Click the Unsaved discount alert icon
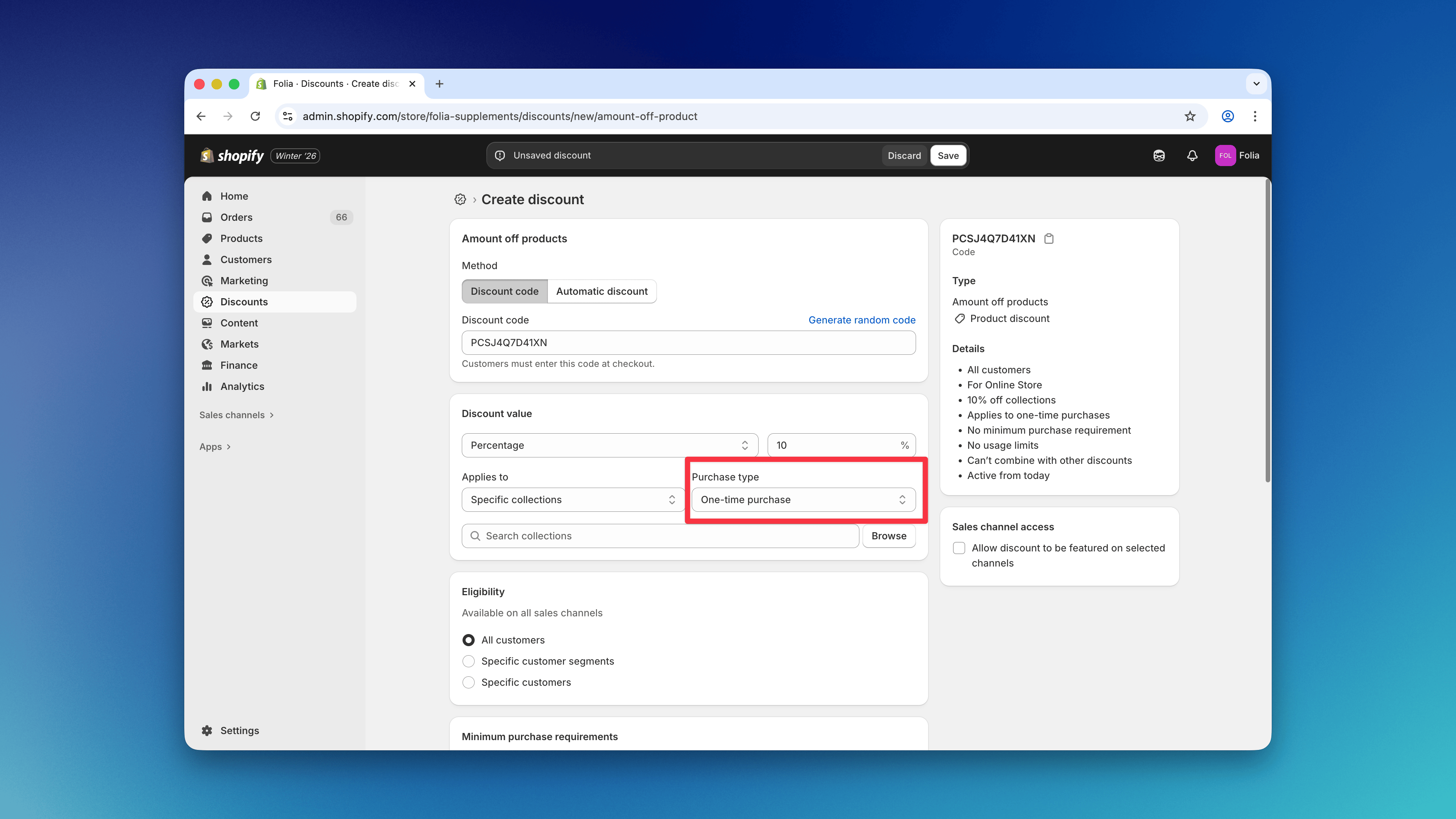Screen dimensions: 1456x819 [500, 155]
